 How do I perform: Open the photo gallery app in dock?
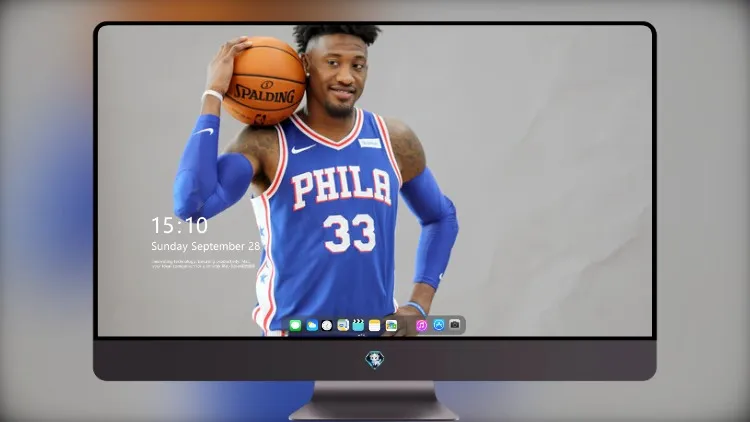coord(391,326)
